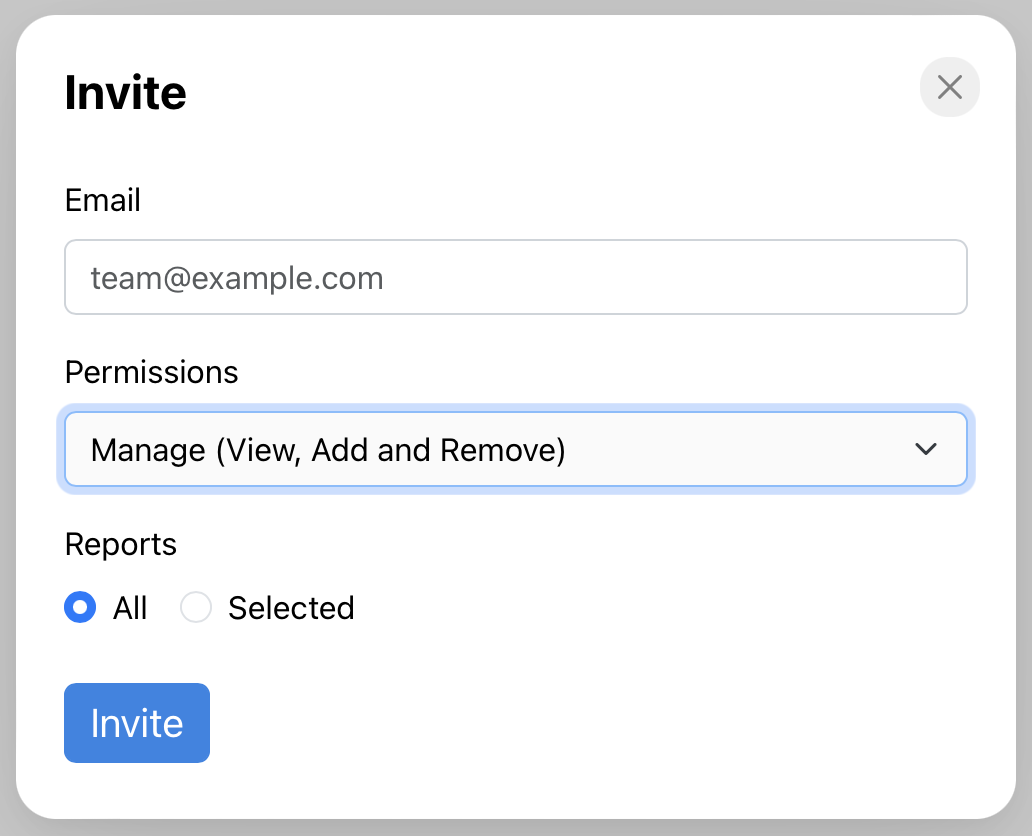Viewport: 1032px width, 836px height.
Task: Close the Invite dialog with the X icon
Action: click(x=949, y=87)
